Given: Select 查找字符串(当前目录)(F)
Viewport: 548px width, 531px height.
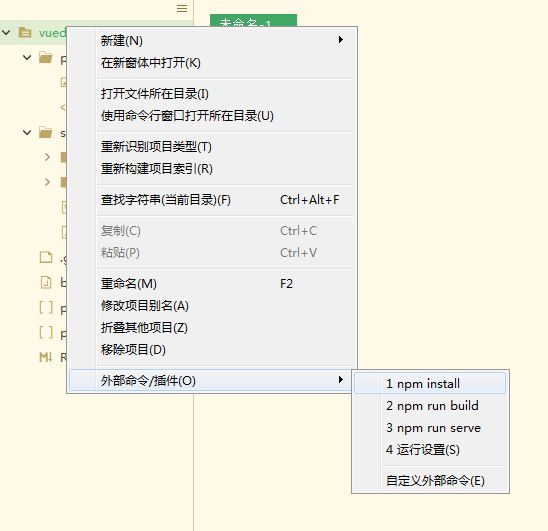Looking at the screenshot, I should (x=212, y=200).
